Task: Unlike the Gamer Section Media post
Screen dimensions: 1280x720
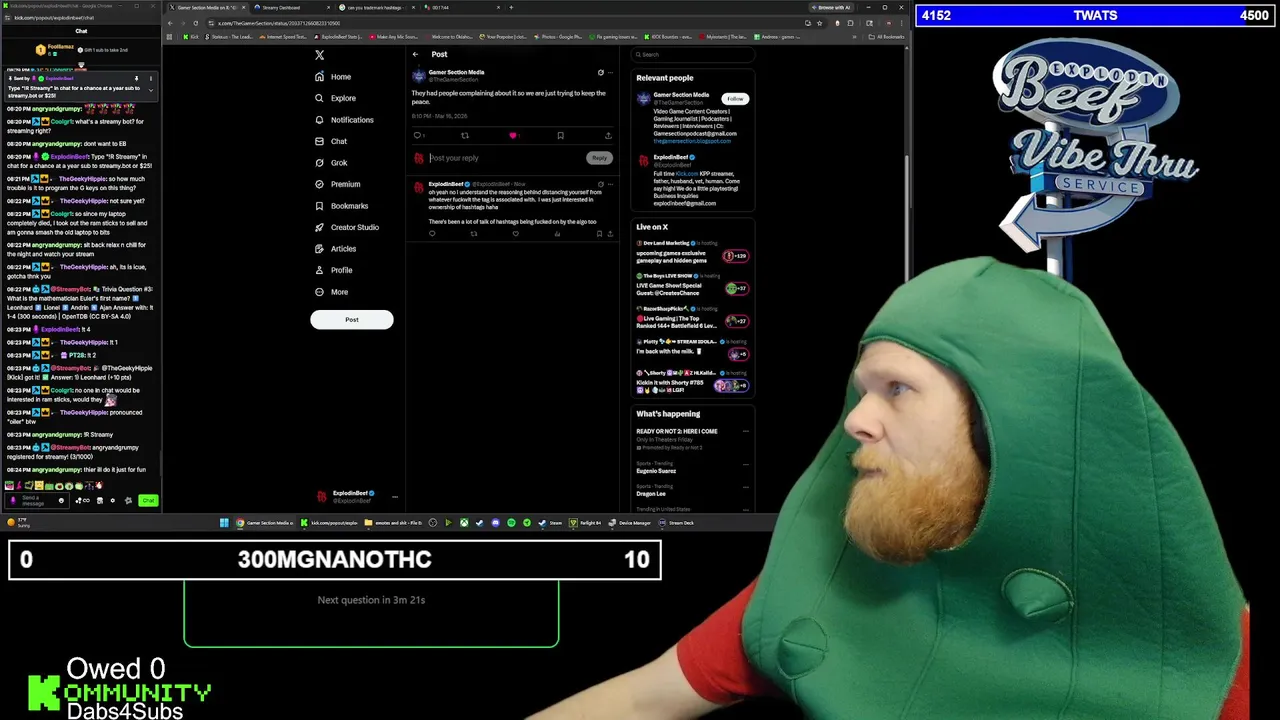Action: [513, 135]
